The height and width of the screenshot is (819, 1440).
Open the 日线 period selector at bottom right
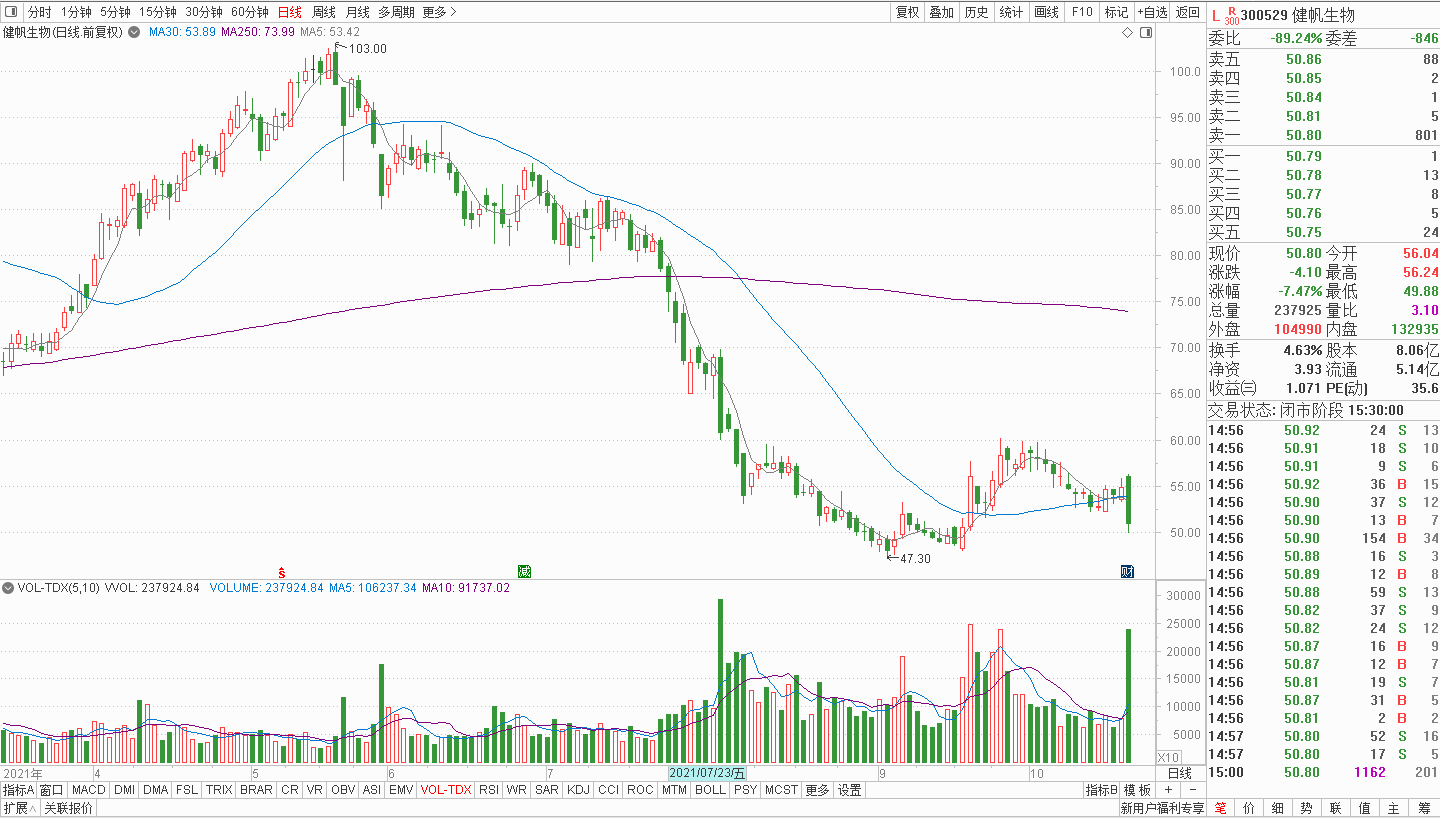point(1180,773)
